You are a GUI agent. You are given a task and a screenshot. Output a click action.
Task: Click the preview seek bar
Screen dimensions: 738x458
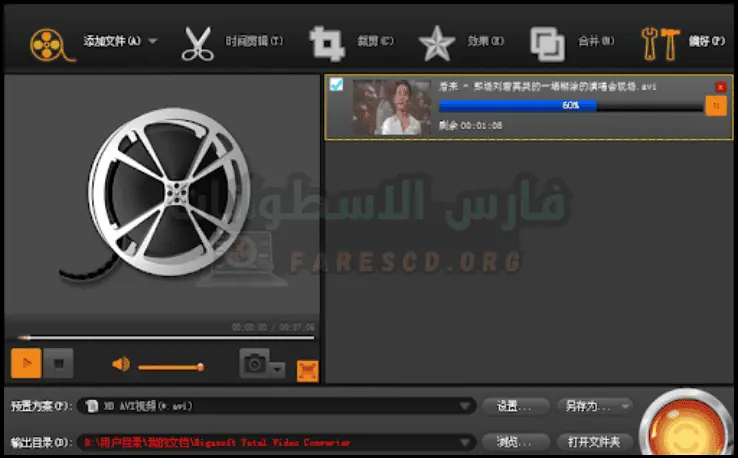click(166, 337)
